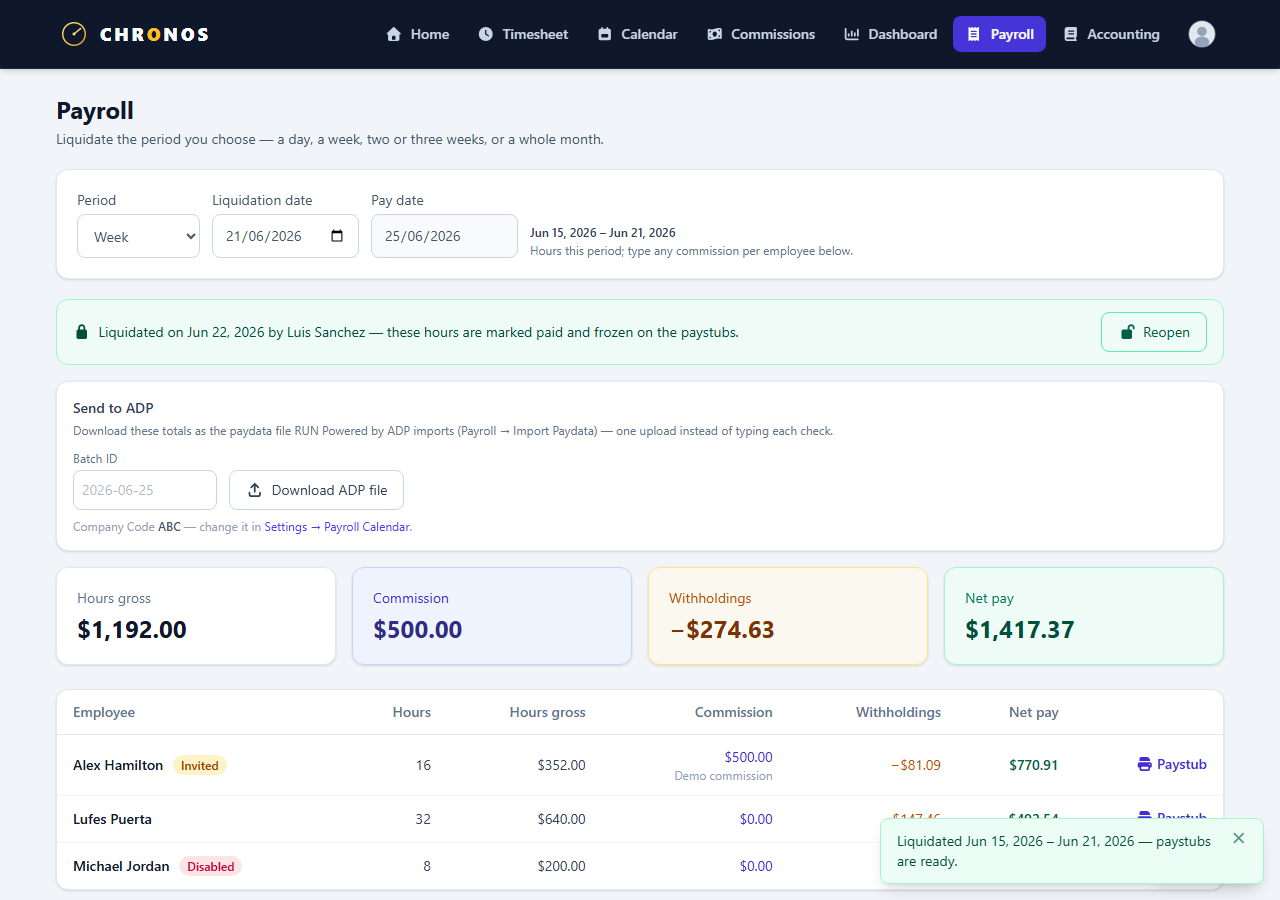The image size is (1280, 900).
Task: Click the CHRONOS brand name
Action: pyautogui.click(x=155, y=34)
